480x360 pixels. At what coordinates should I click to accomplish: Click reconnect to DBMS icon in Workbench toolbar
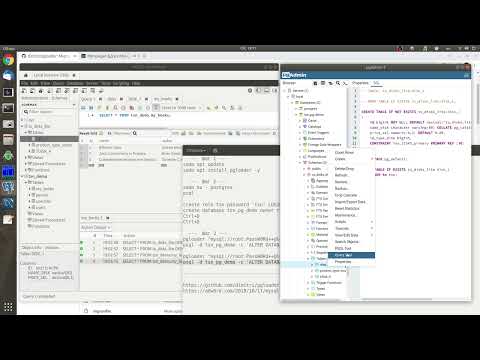pos(101,91)
